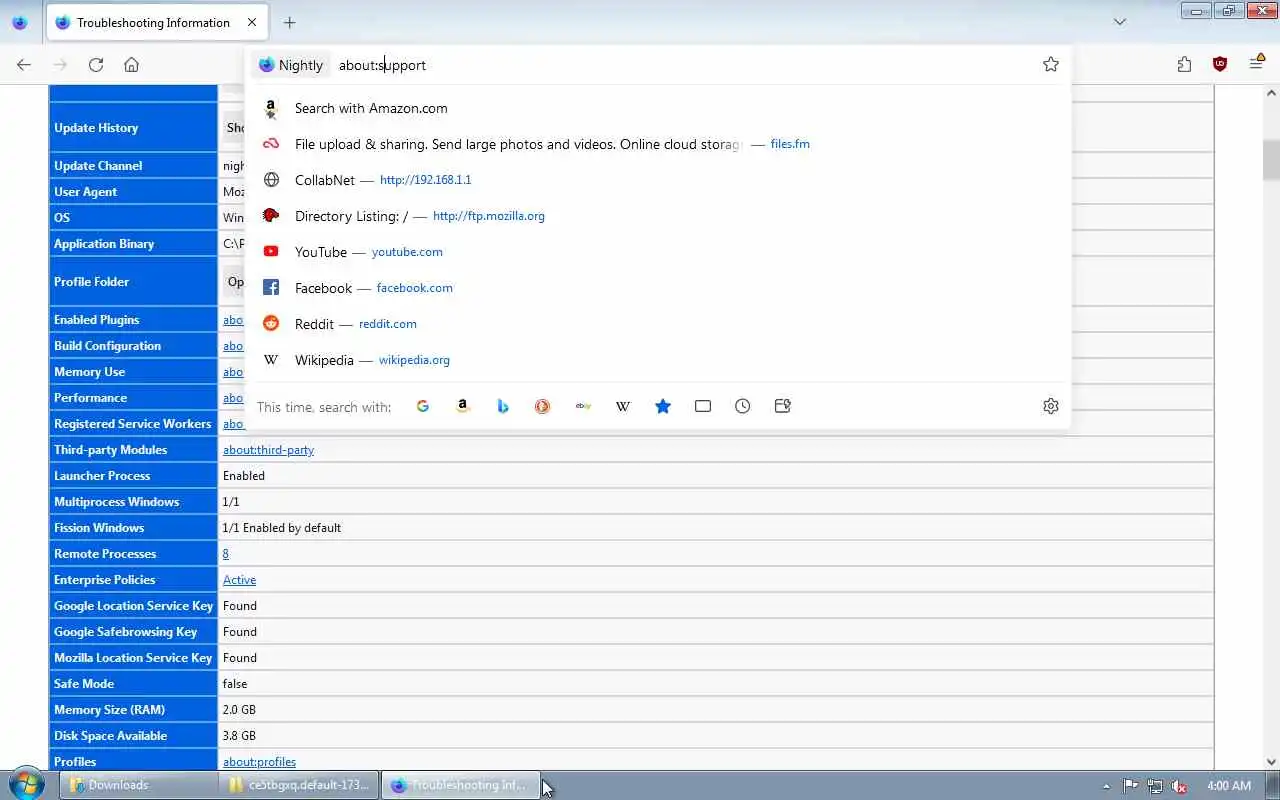Search this time with Google
The width and height of the screenshot is (1280, 800).
[423, 406]
